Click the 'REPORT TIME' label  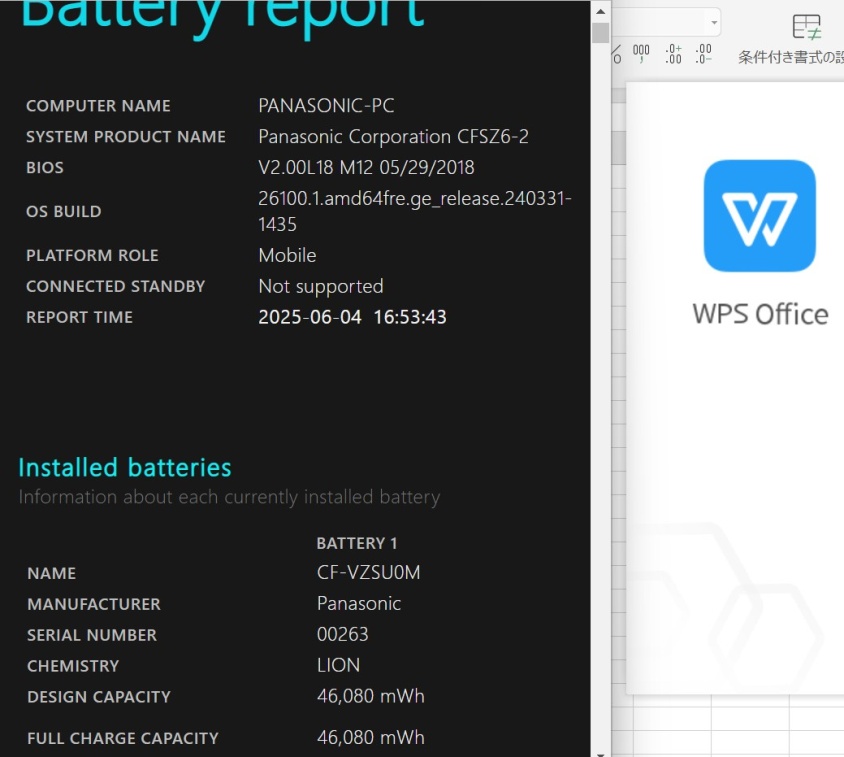pos(80,317)
